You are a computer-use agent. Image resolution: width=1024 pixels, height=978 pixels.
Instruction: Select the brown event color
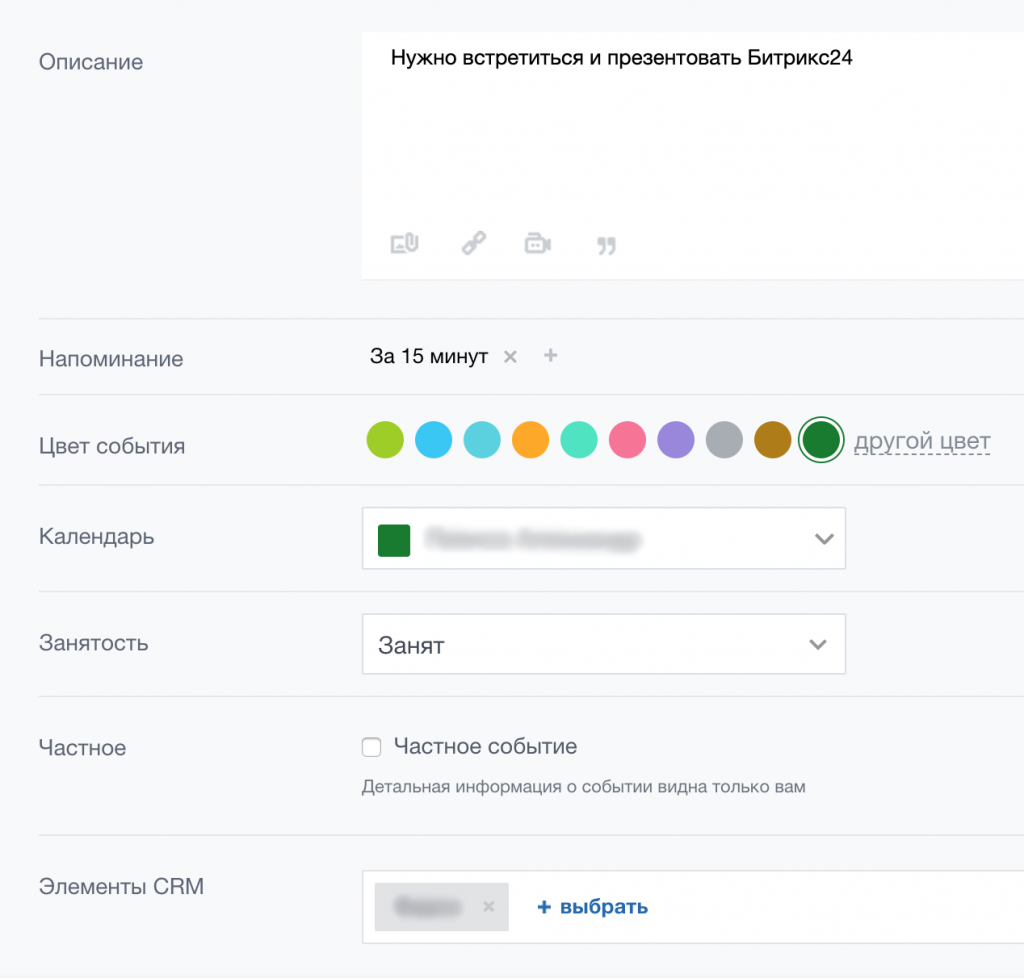pyautogui.click(x=772, y=440)
